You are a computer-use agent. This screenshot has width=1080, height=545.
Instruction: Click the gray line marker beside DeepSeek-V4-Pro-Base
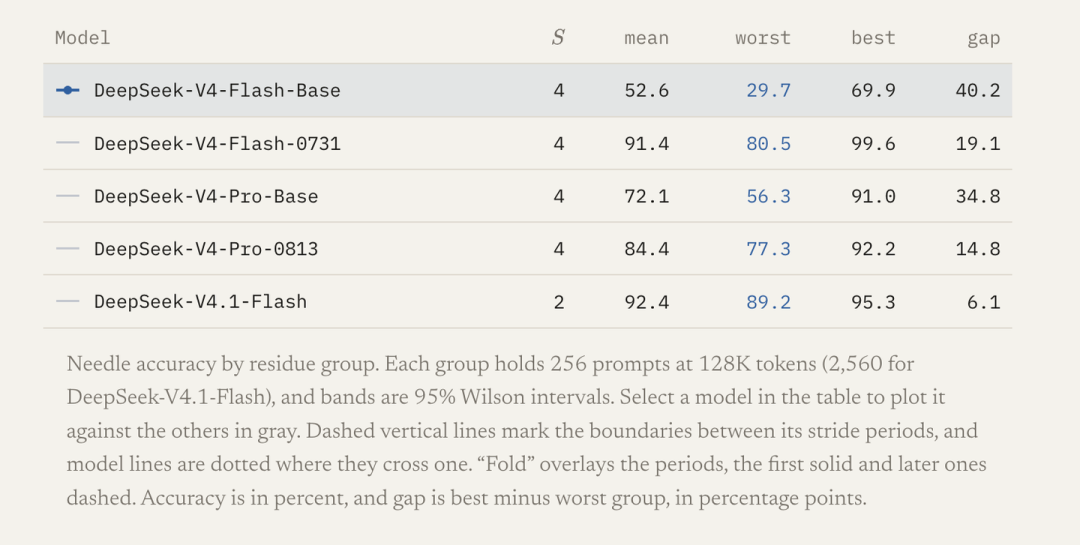coord(68,196)
